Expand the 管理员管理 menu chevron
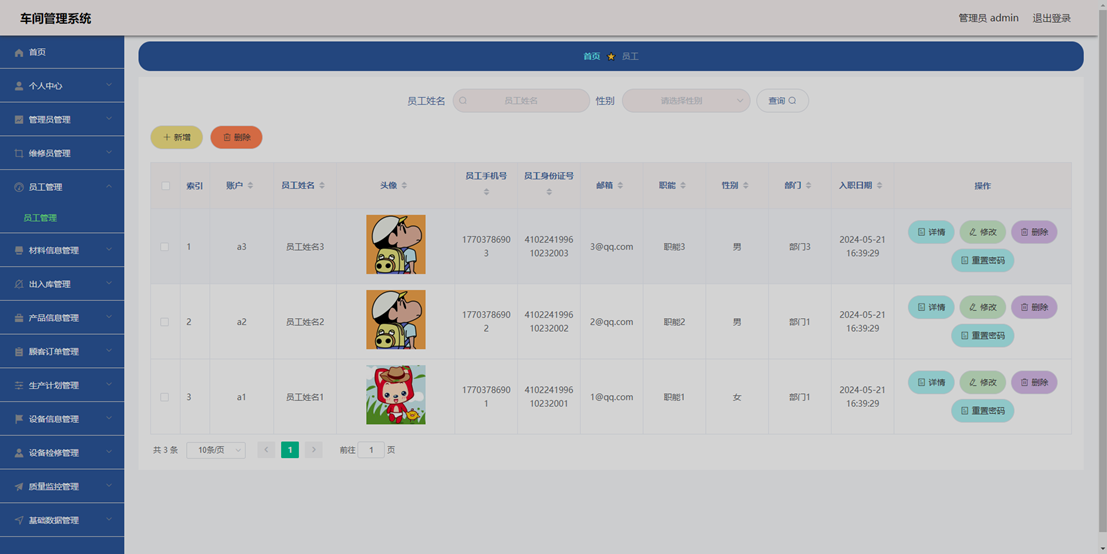Viewport: 1107px width, 554px height. coord(109,119)
